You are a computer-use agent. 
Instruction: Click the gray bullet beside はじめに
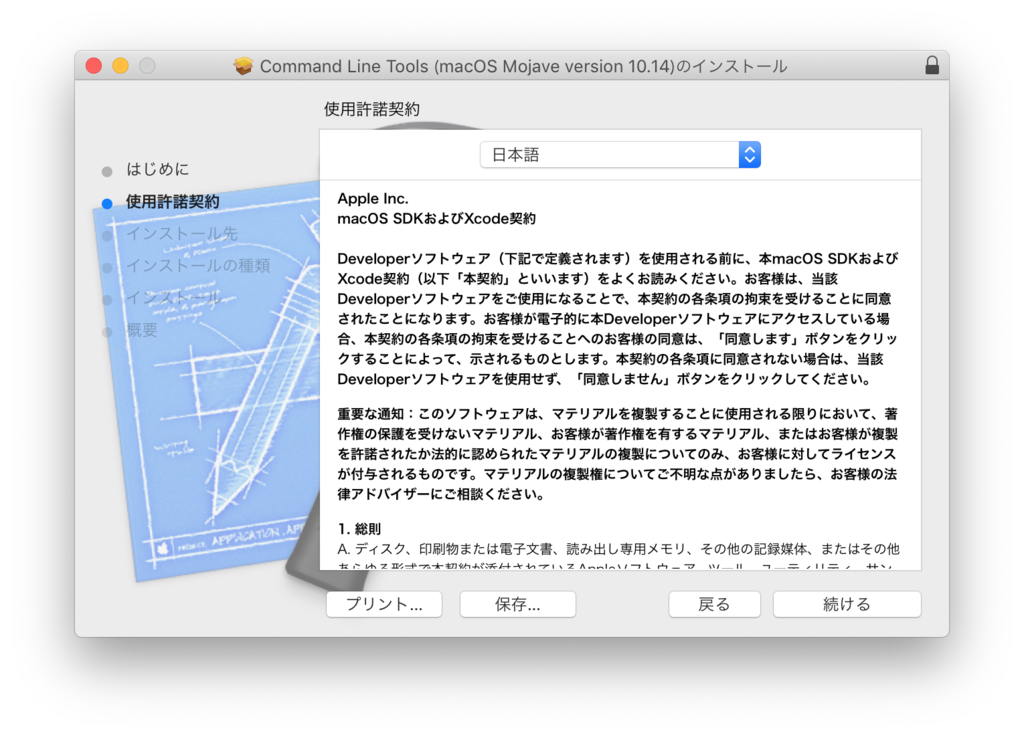point(107,172)
